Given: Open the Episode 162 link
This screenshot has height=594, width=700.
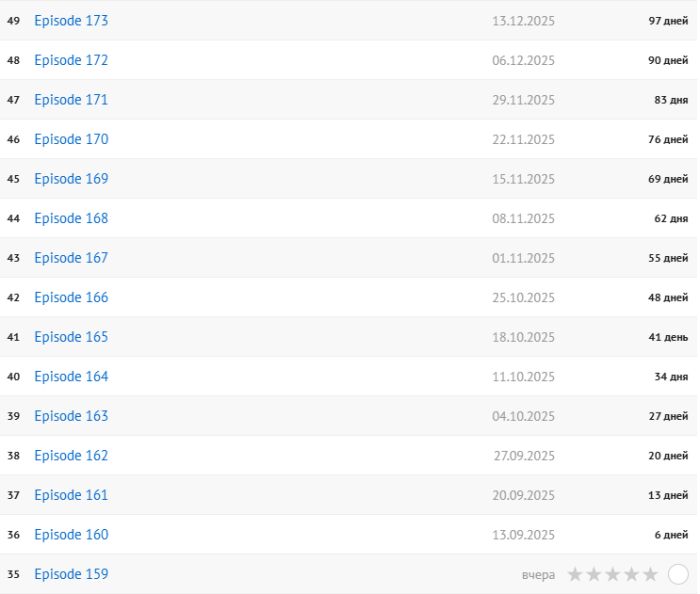Looking at the screenshot, I should tap(71, 456).
